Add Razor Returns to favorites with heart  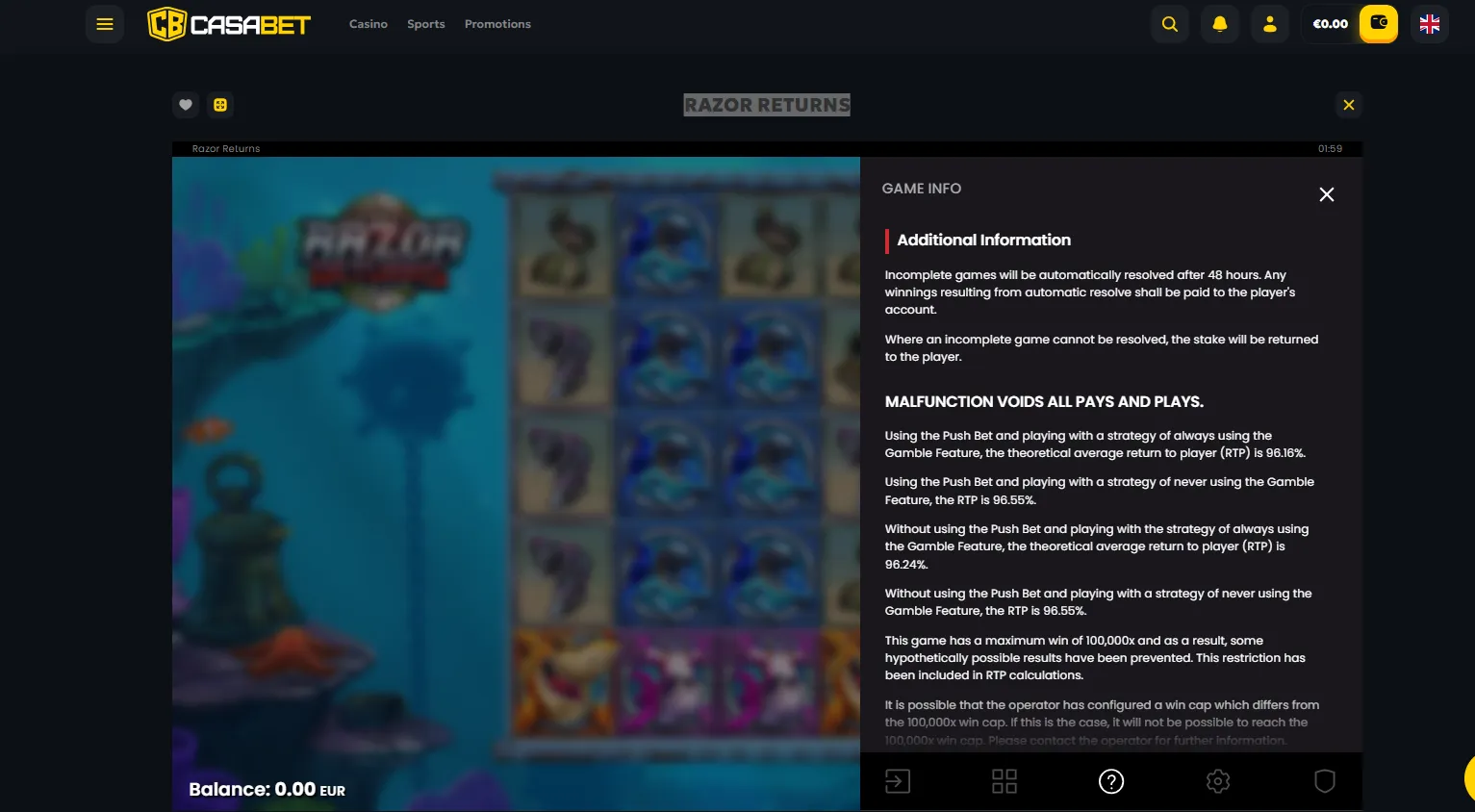(x=186, y=105)
